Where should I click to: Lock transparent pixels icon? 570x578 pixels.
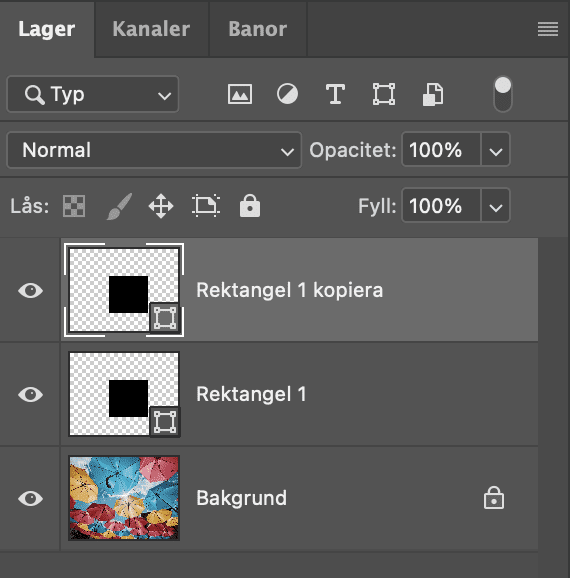pyautogui.click(x=74, y=206)
